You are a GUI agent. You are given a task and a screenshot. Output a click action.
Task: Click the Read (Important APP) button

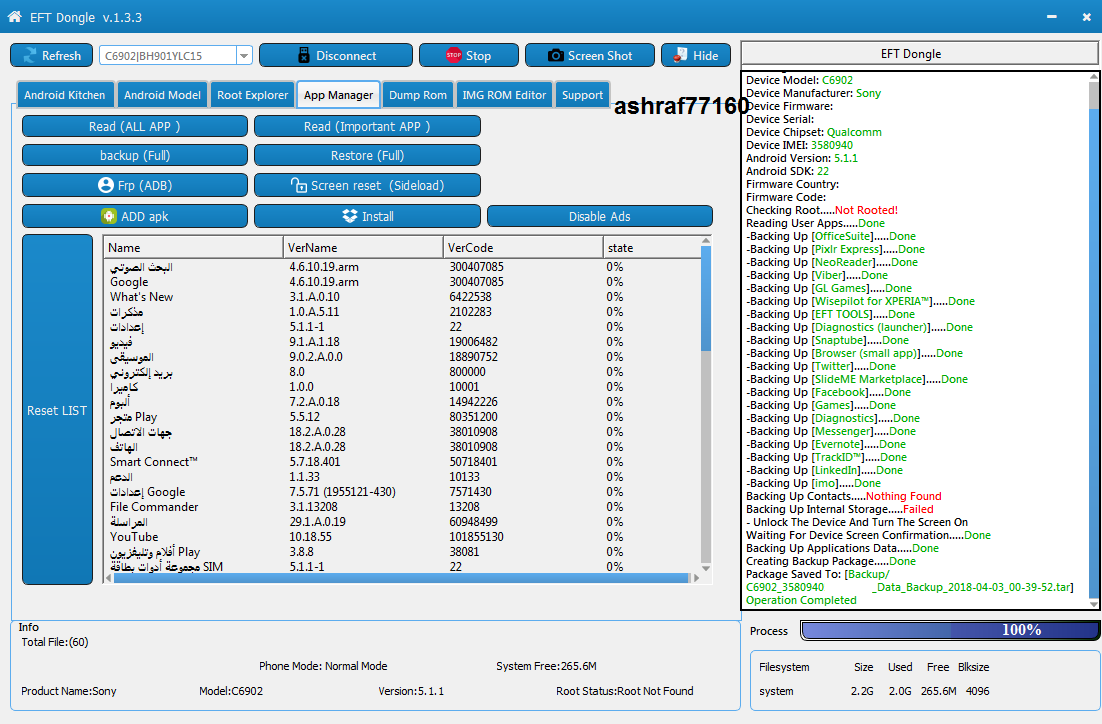[x=368, y=127]
